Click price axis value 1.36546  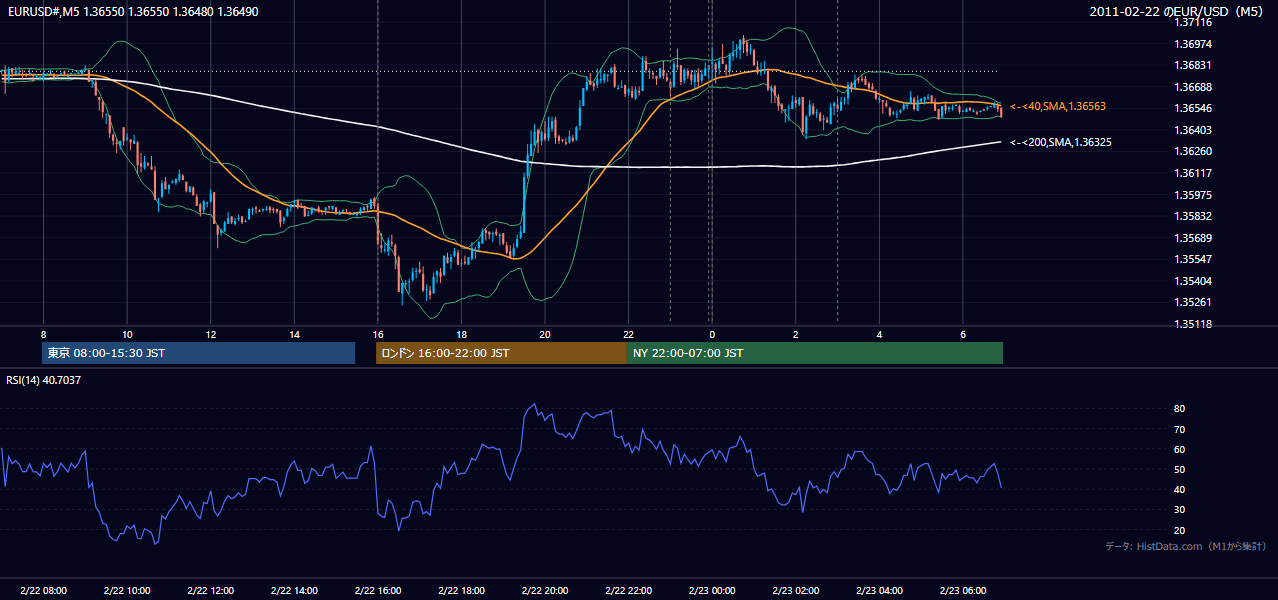tap(1195, 108)
